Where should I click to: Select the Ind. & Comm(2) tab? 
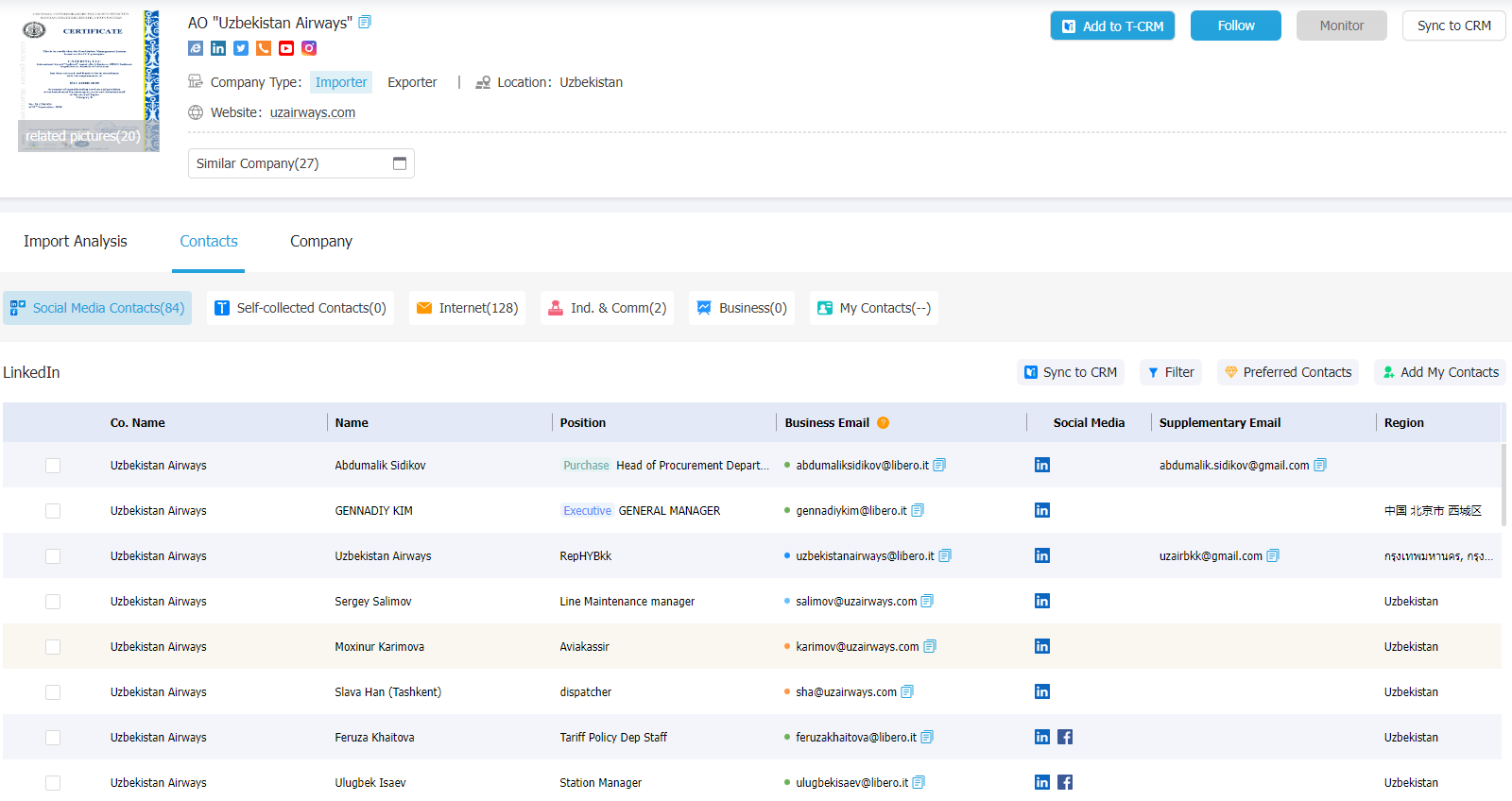click(x=608, y=308)
